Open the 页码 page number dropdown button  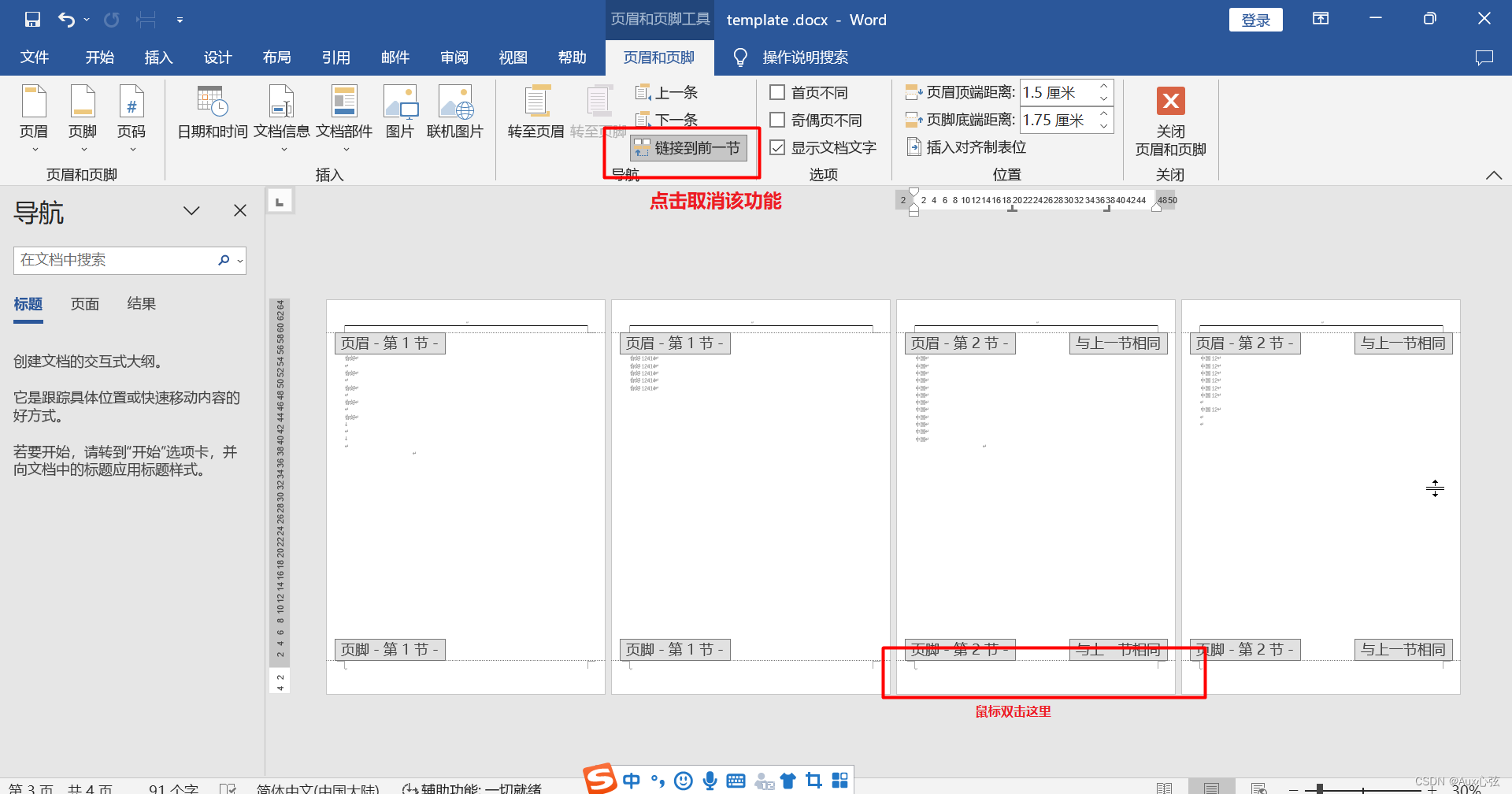pyautogui.click(x=132, y=119)
